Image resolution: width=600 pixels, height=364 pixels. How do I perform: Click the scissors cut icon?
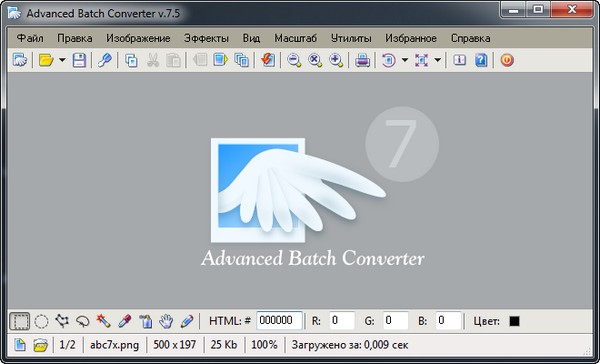pyautogui.click(x=153, y=60)
